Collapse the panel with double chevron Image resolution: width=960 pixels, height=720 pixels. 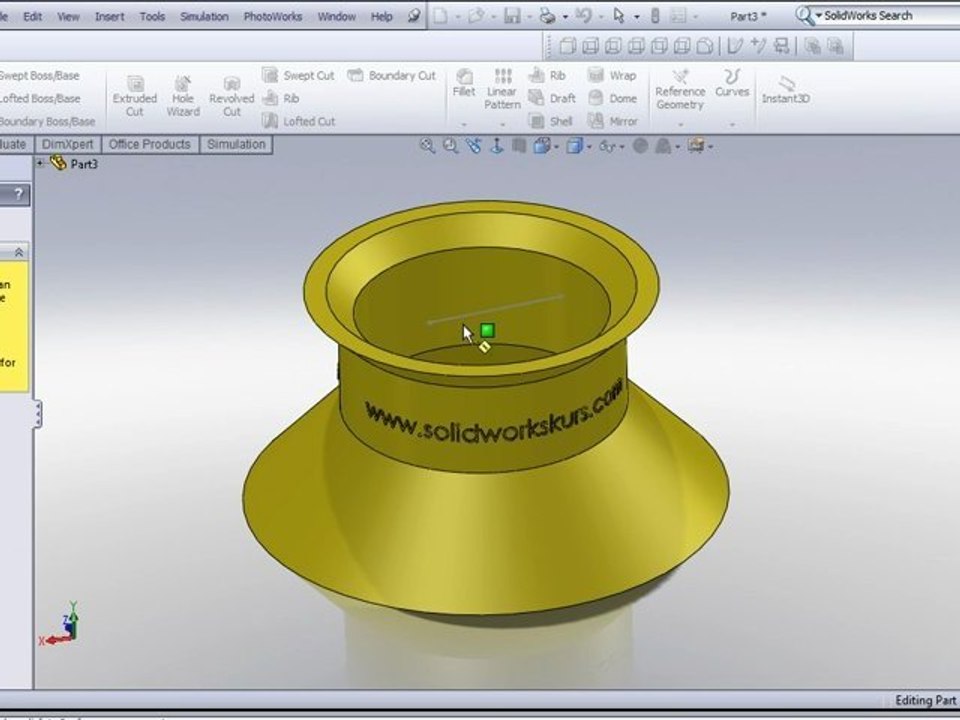(19, 252)
